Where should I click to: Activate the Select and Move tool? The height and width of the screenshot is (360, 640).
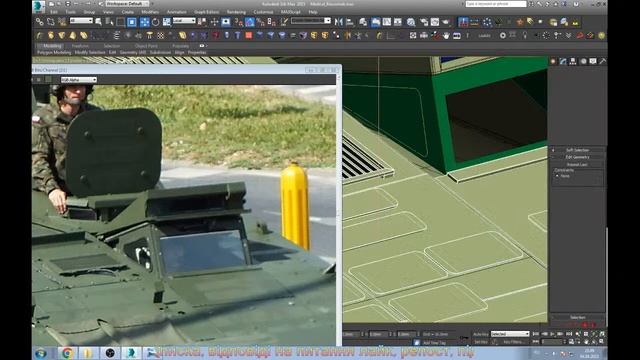pos(144,22)
